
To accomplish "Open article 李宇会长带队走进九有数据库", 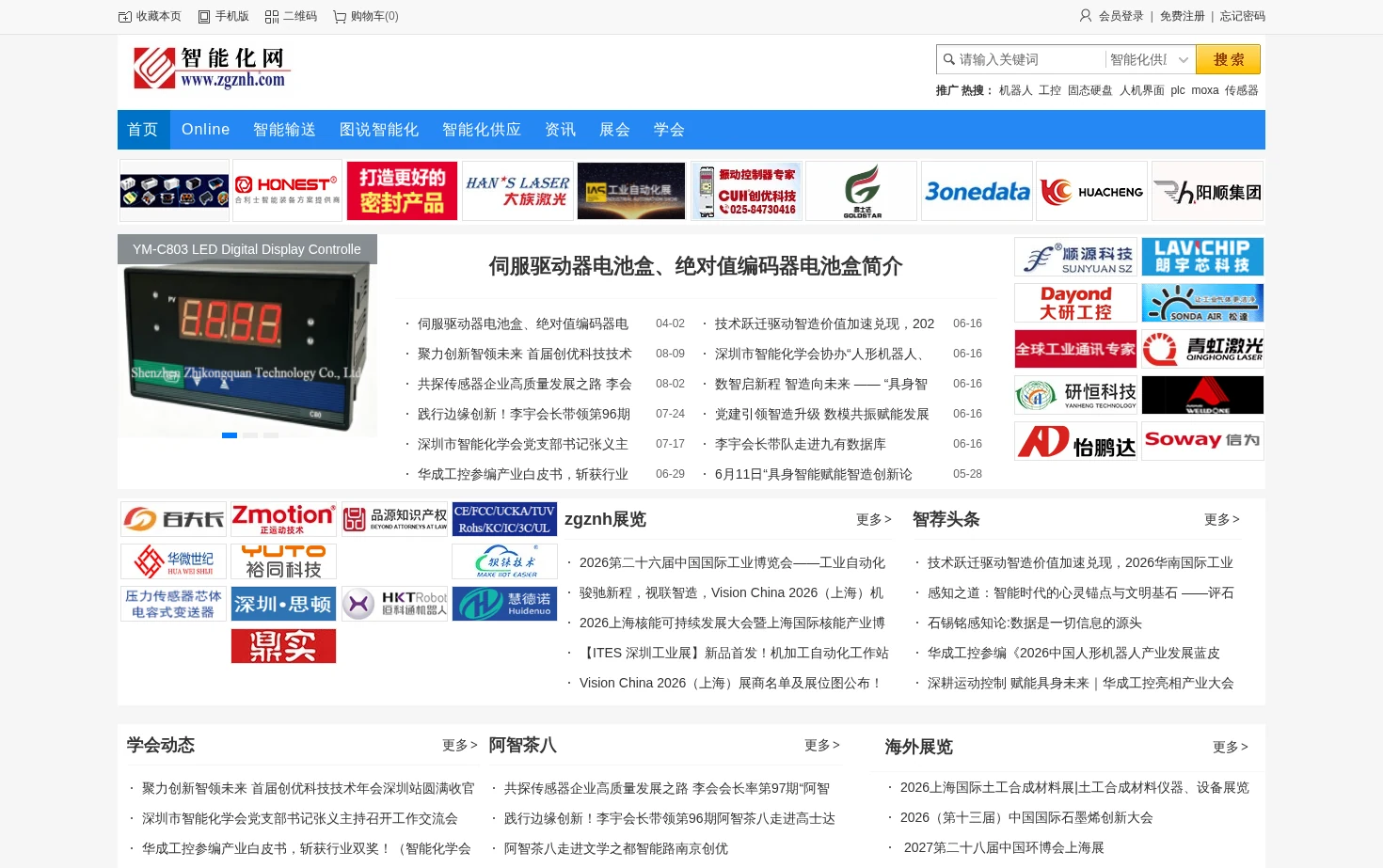I will pyautogui.click(x=800, y=444).
